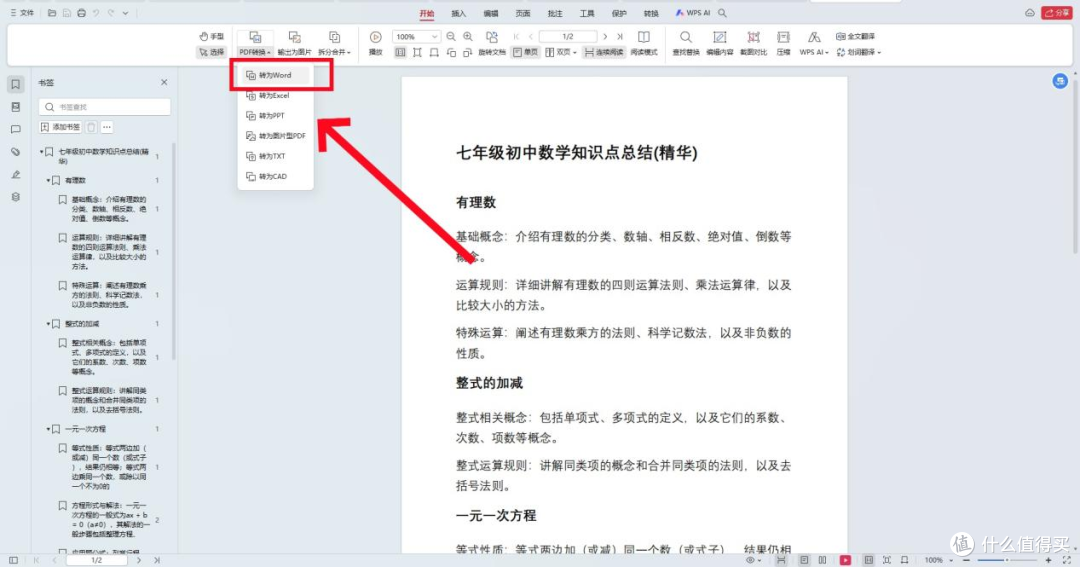Go to next page using toolbar arrow
Screen dimensions: 1080x567
(x=605, y=37)
